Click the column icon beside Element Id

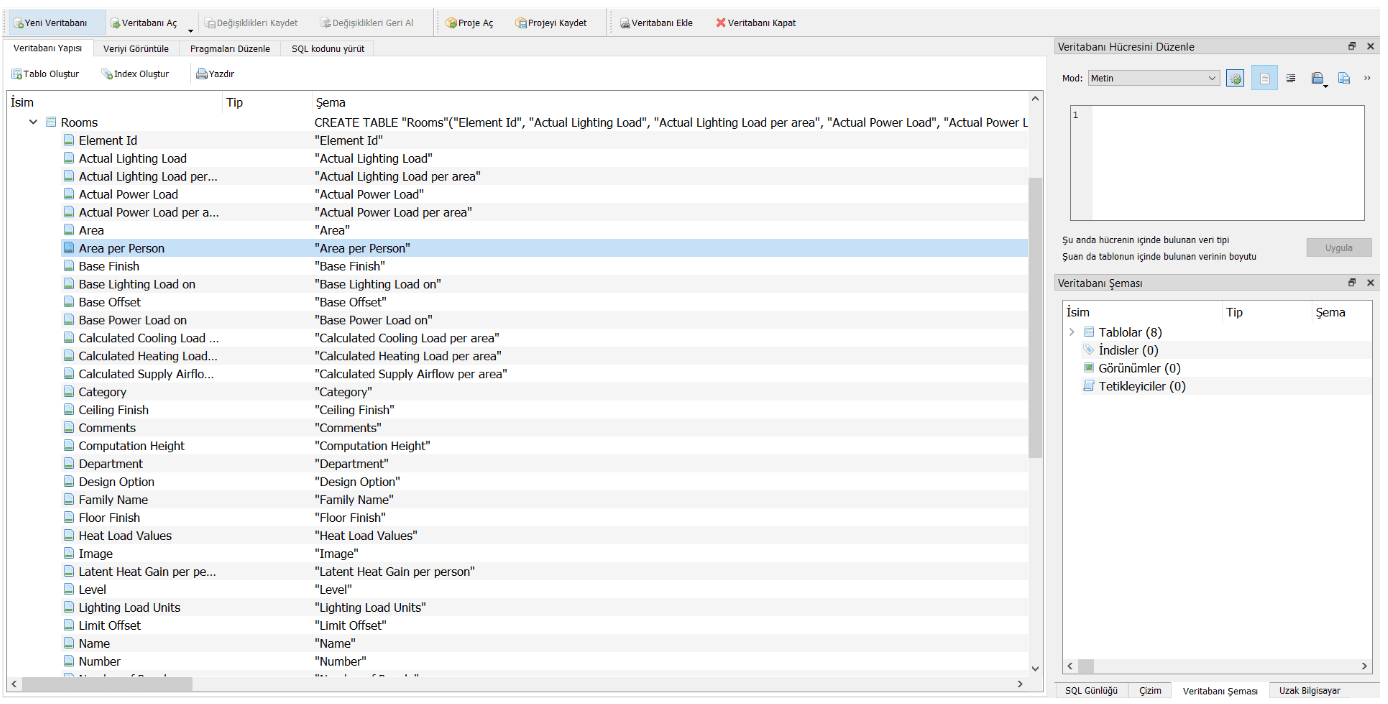[x=69, y=140]
